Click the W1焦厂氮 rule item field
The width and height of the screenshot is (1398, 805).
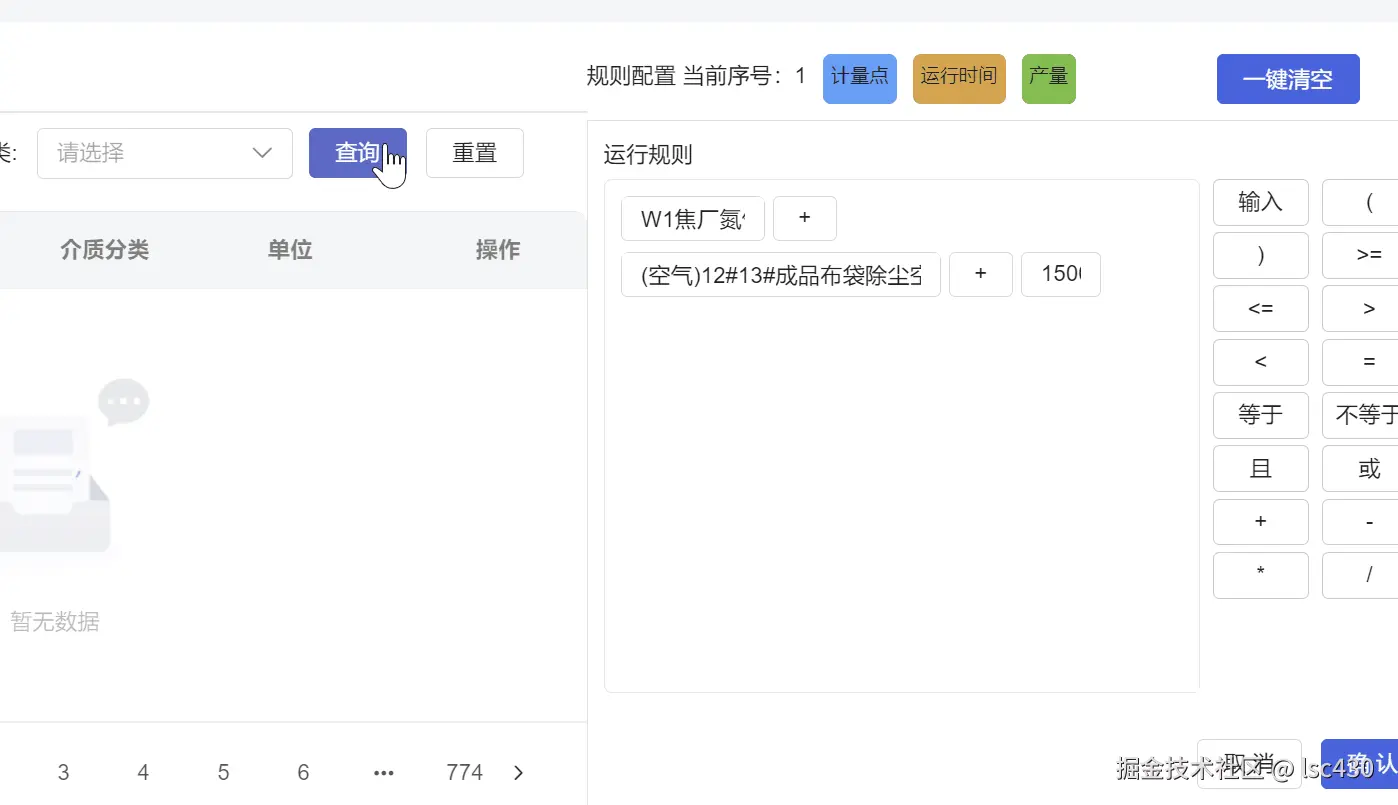click(x=693, y=219)
